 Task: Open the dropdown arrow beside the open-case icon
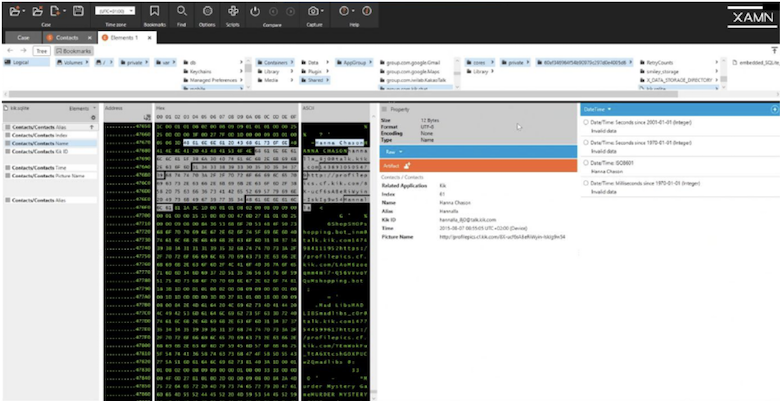point(23,11)
